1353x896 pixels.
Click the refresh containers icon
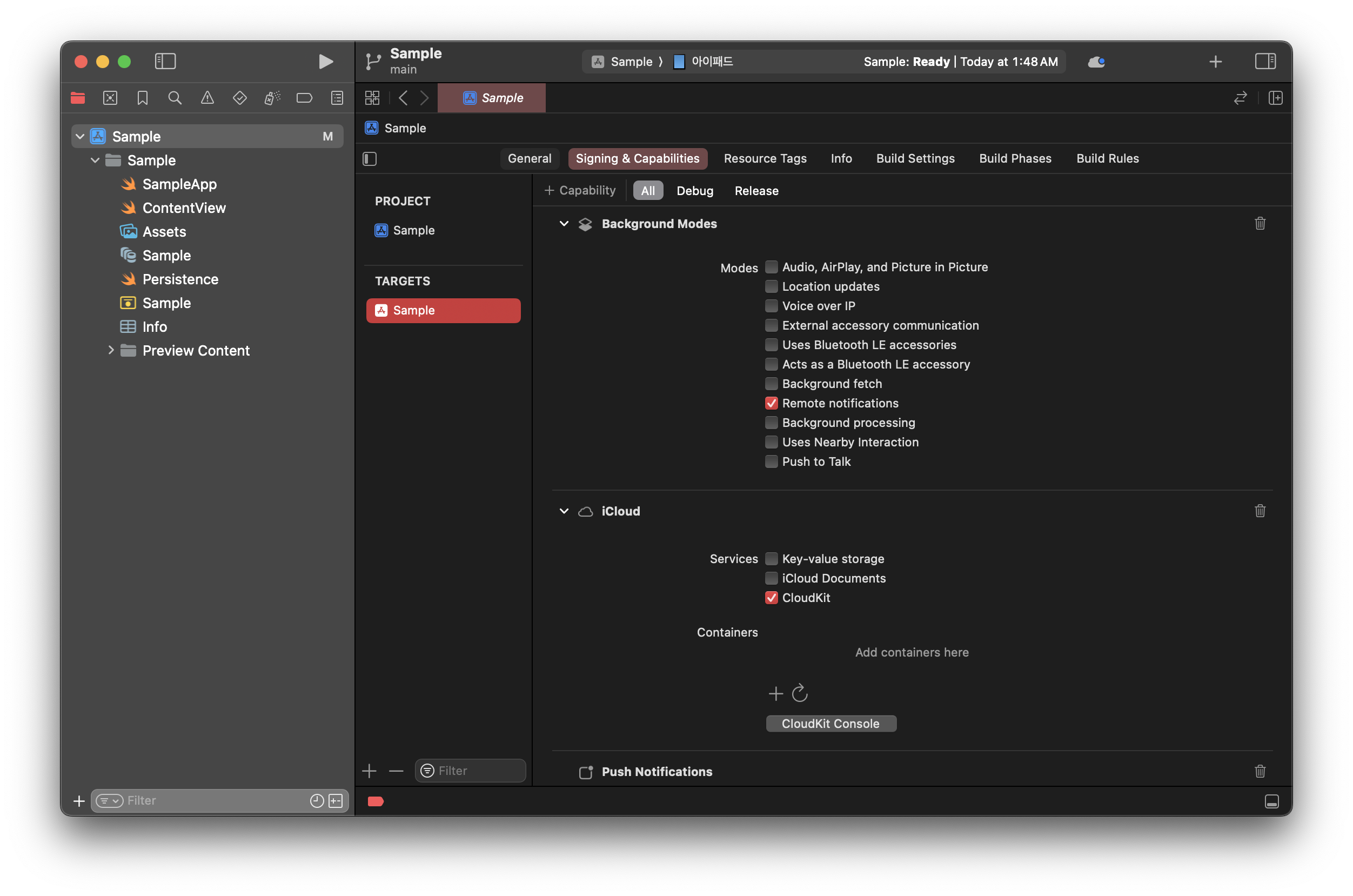click(x=799, y=693)
